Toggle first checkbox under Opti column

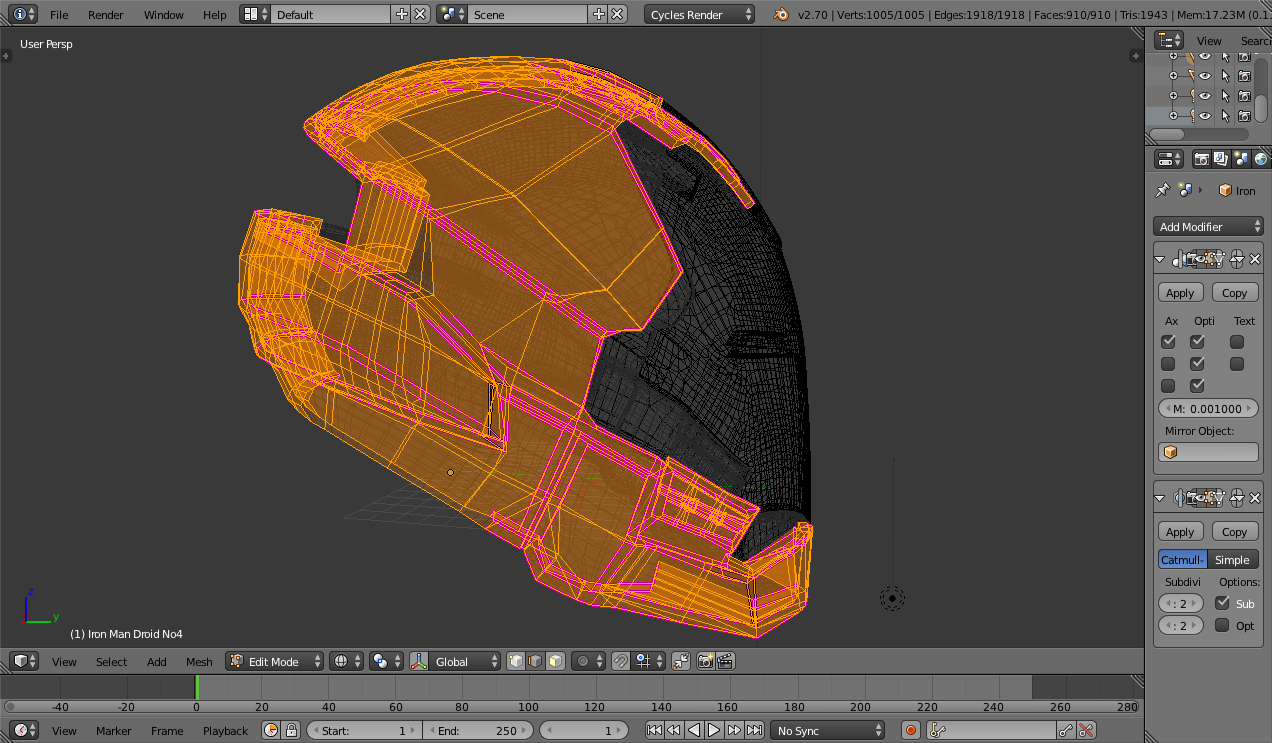[1197, 342]
